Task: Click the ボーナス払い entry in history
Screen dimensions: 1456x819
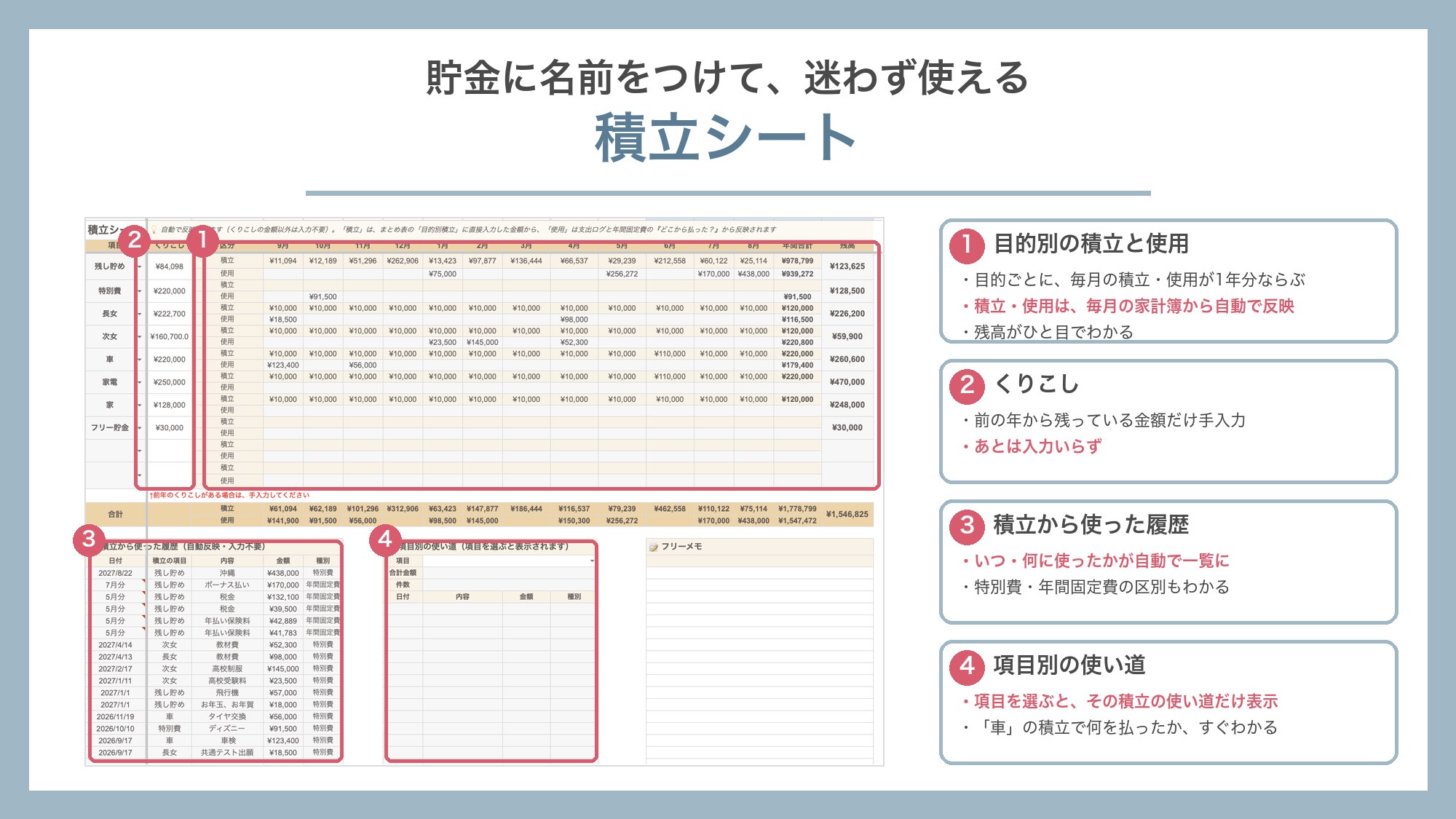Action: pos(227,585)
